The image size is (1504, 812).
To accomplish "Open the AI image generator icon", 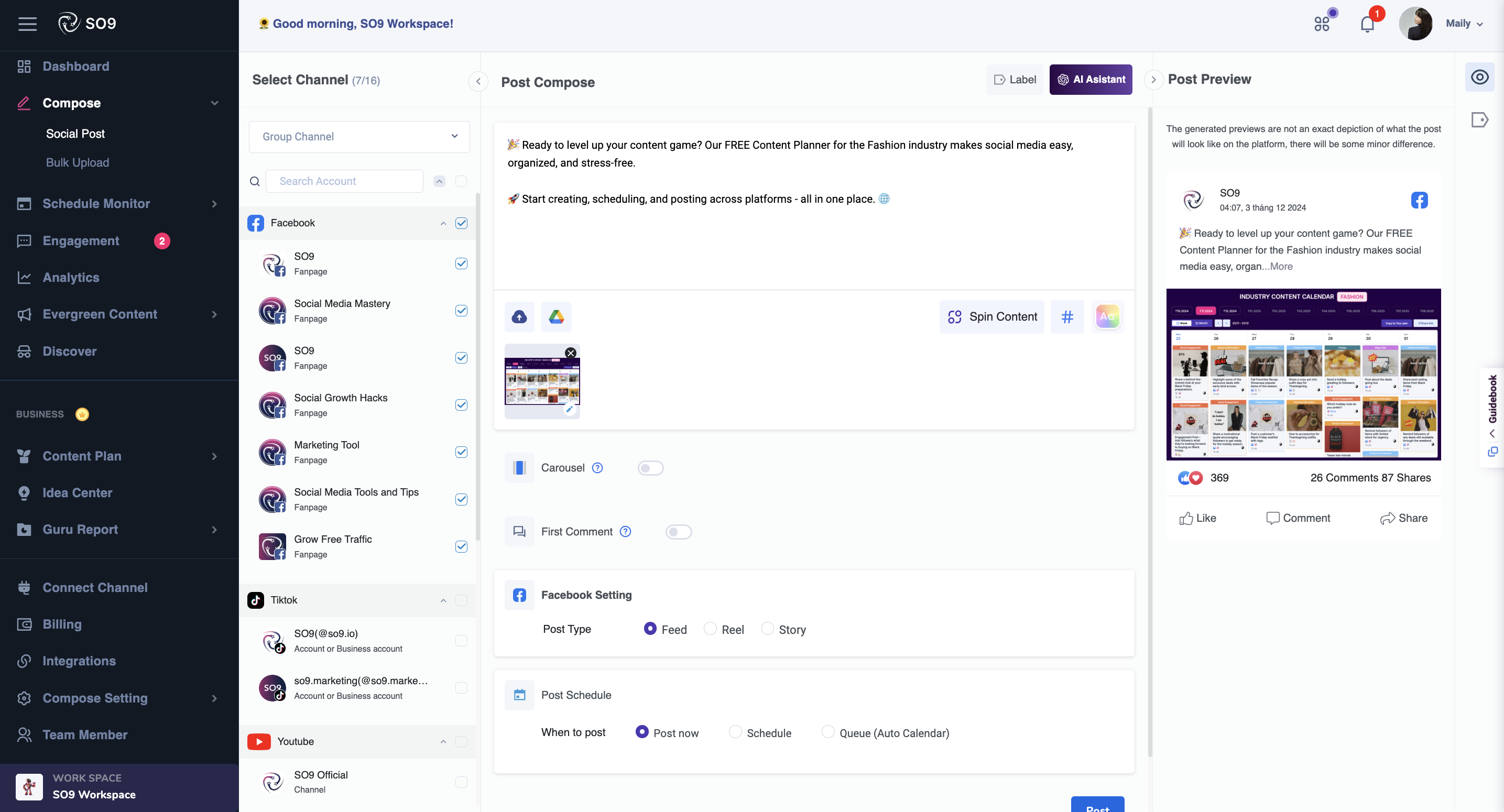I will pyautogui.click(x=1107, y=316).
